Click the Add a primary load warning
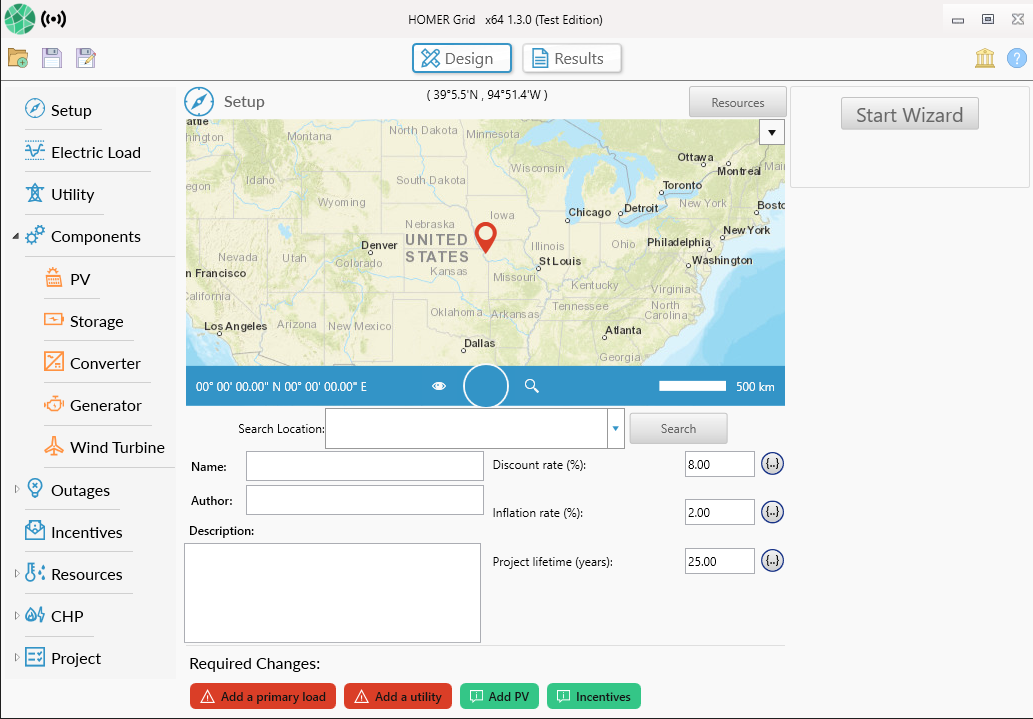Image resolution: width=1033 pixels, height=719 pixels. tap(263, 696)
